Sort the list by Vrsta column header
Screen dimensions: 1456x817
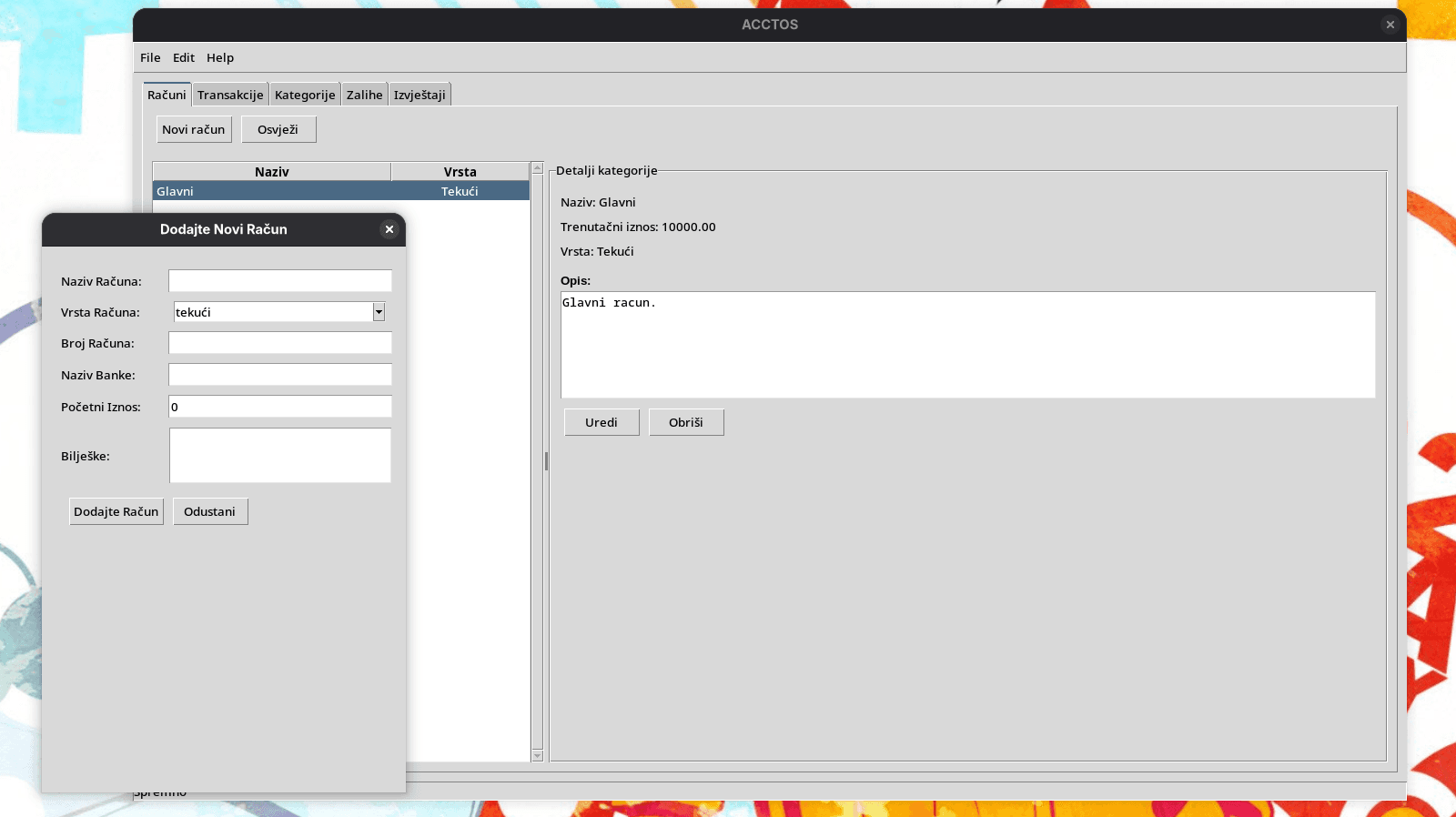tap(460, 172)
